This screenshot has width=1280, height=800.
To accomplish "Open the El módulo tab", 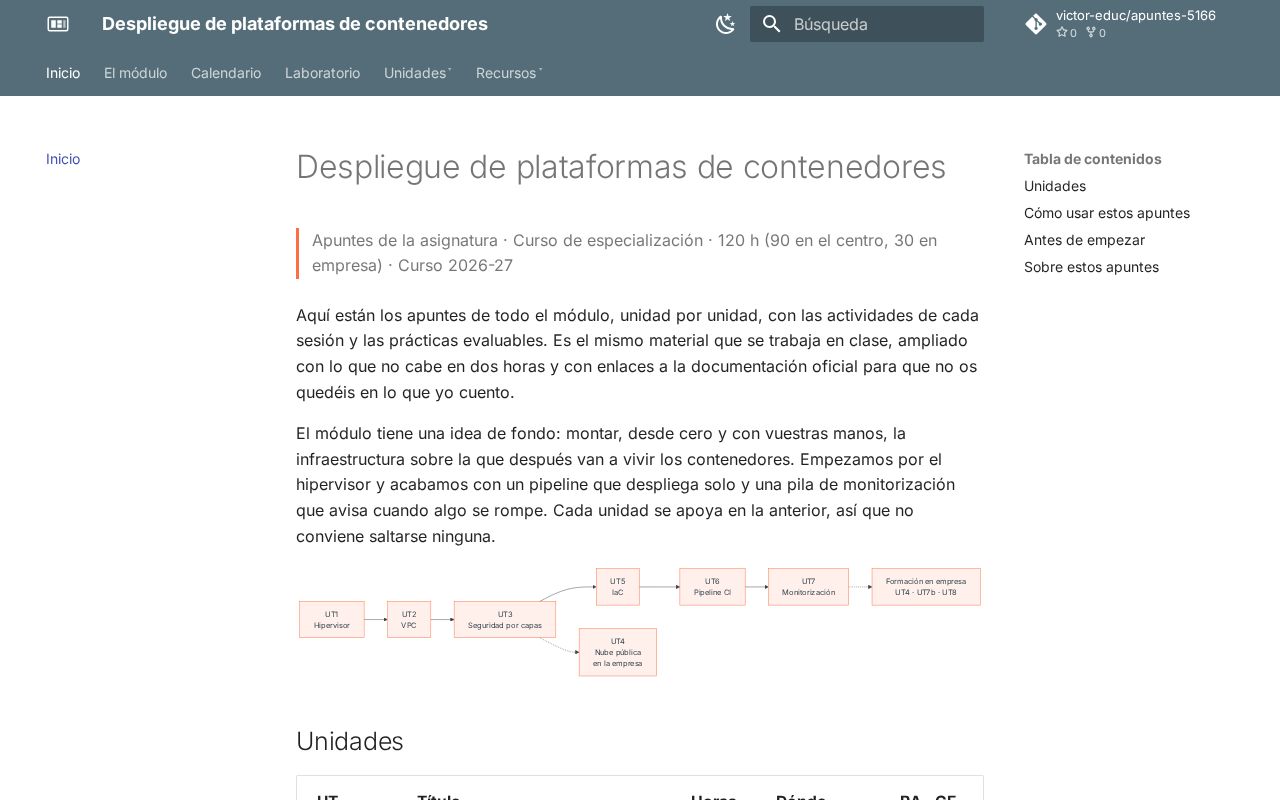I will tap(135, 73).
